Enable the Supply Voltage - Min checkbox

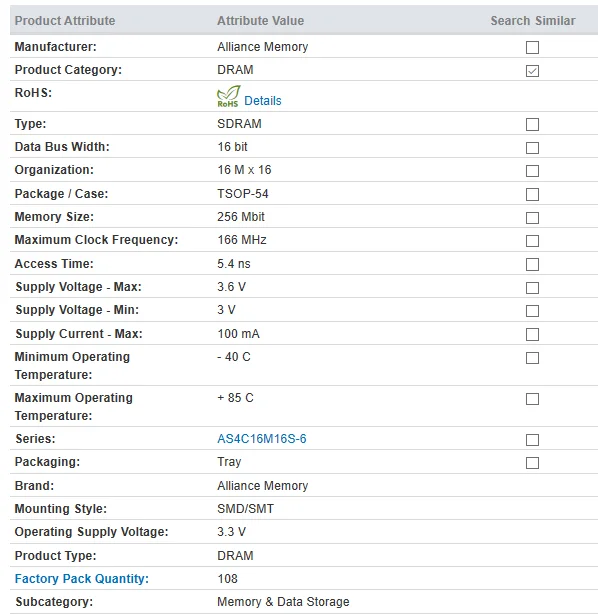tap(532, 311)
